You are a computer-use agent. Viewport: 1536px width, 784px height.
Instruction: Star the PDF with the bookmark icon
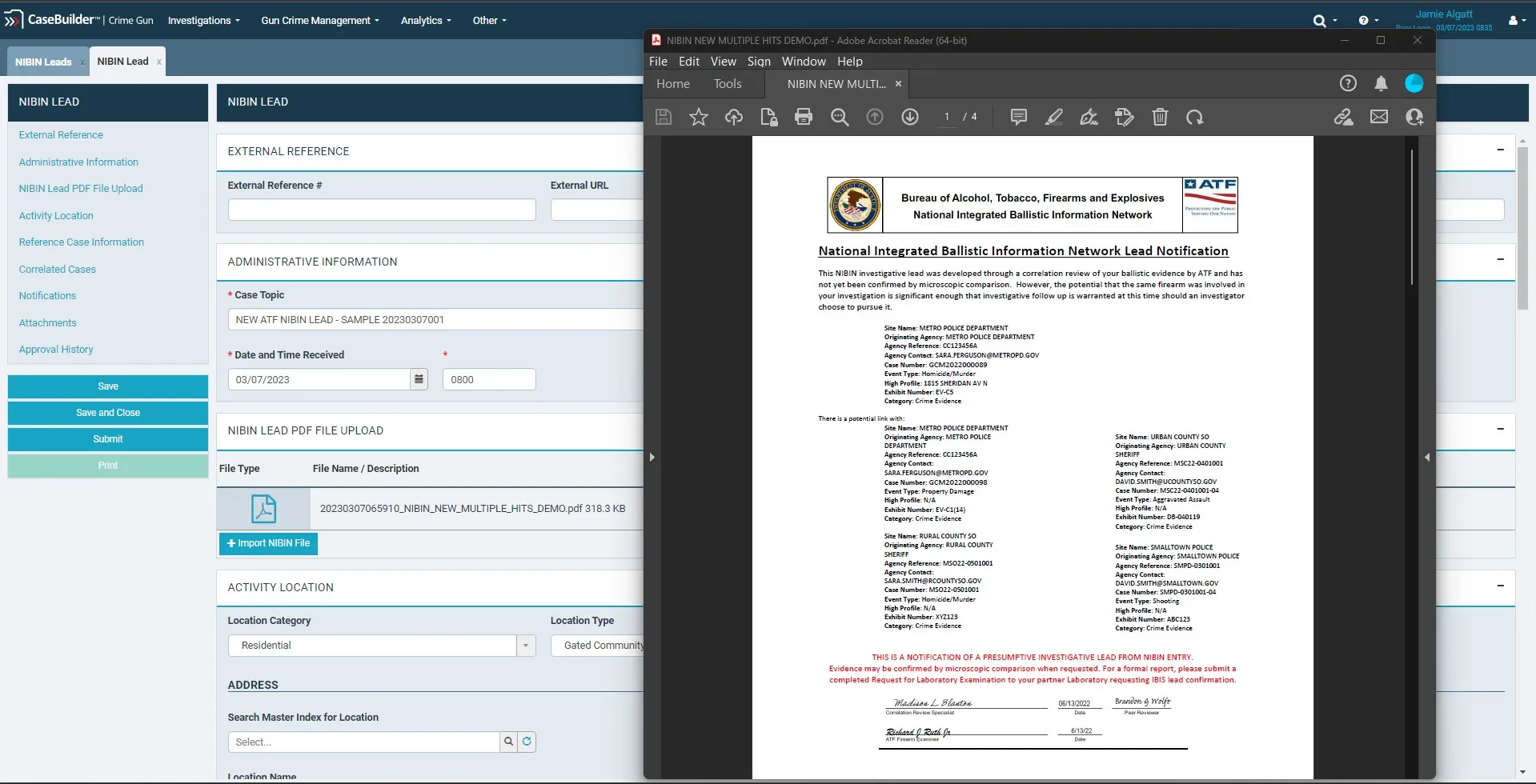tap(699, 118)
